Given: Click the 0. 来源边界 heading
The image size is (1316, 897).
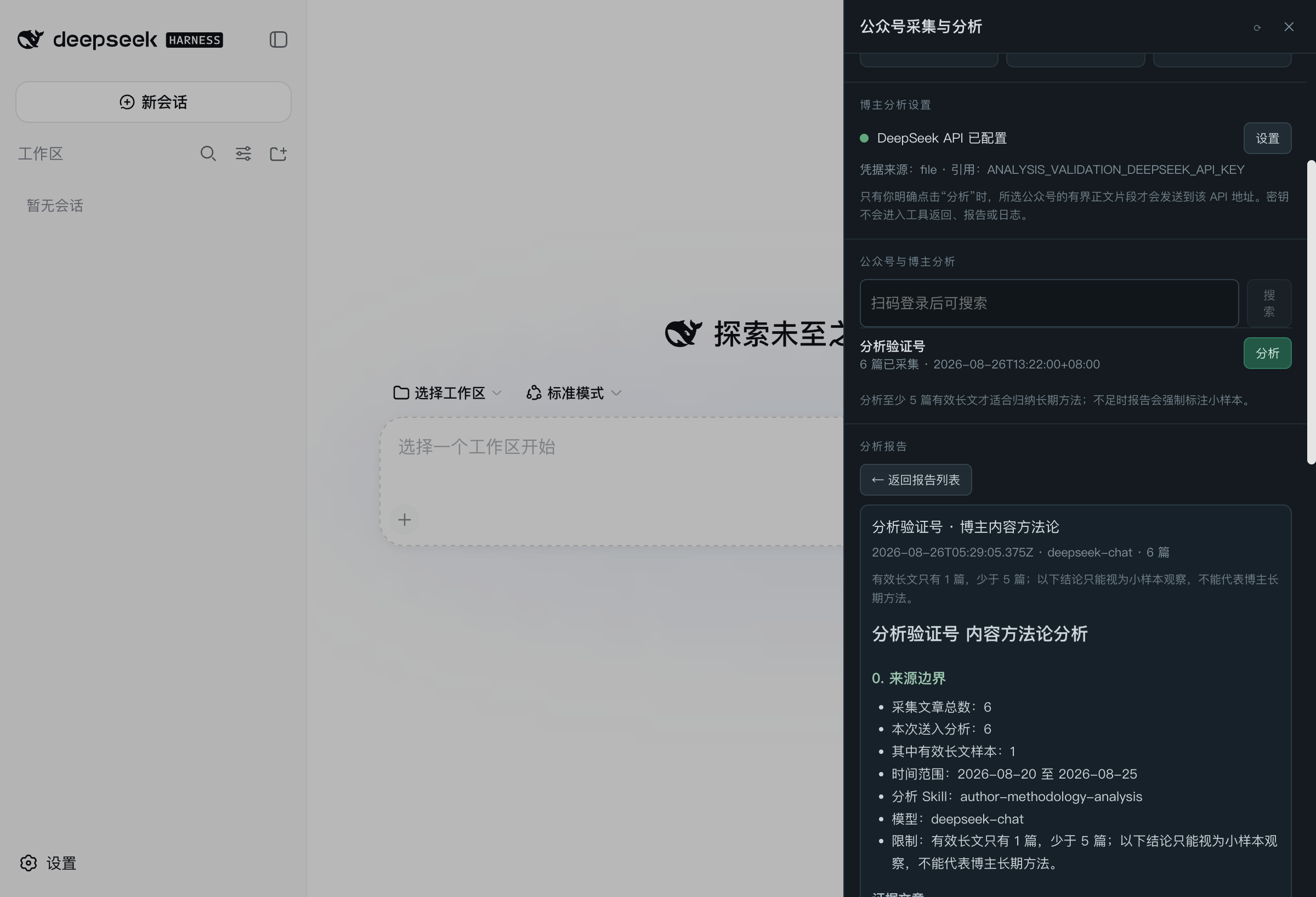Looking at the screenshot, I should click(909, 678).
